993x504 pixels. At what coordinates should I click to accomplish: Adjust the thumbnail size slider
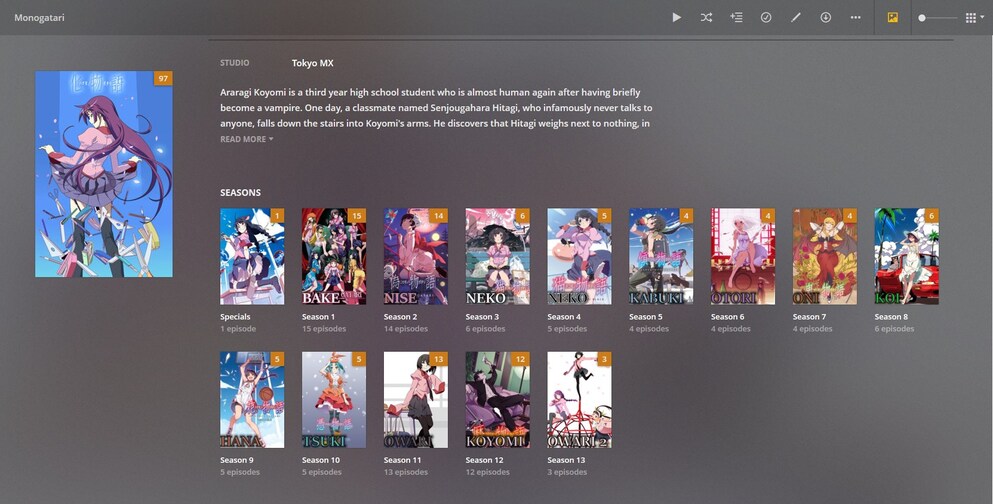pos(939,18)
